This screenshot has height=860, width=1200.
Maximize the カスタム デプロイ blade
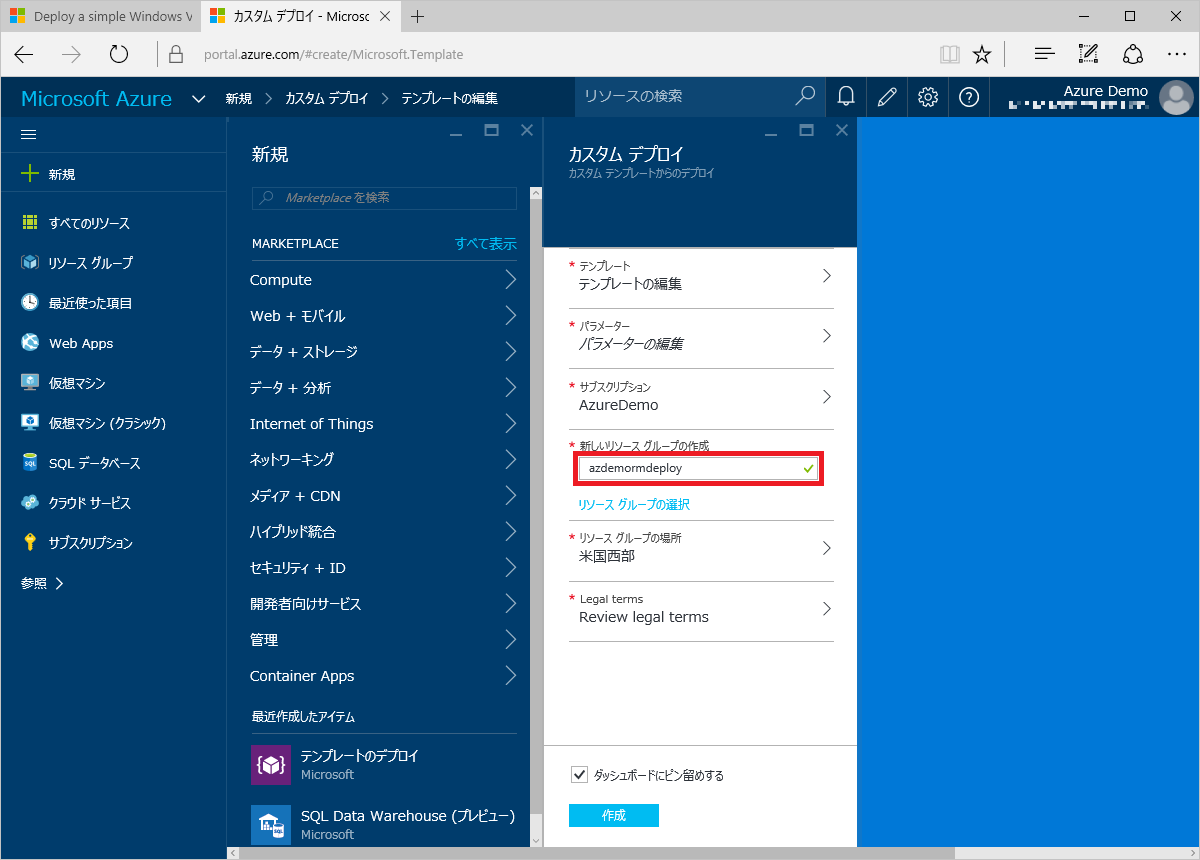(806, 130)
